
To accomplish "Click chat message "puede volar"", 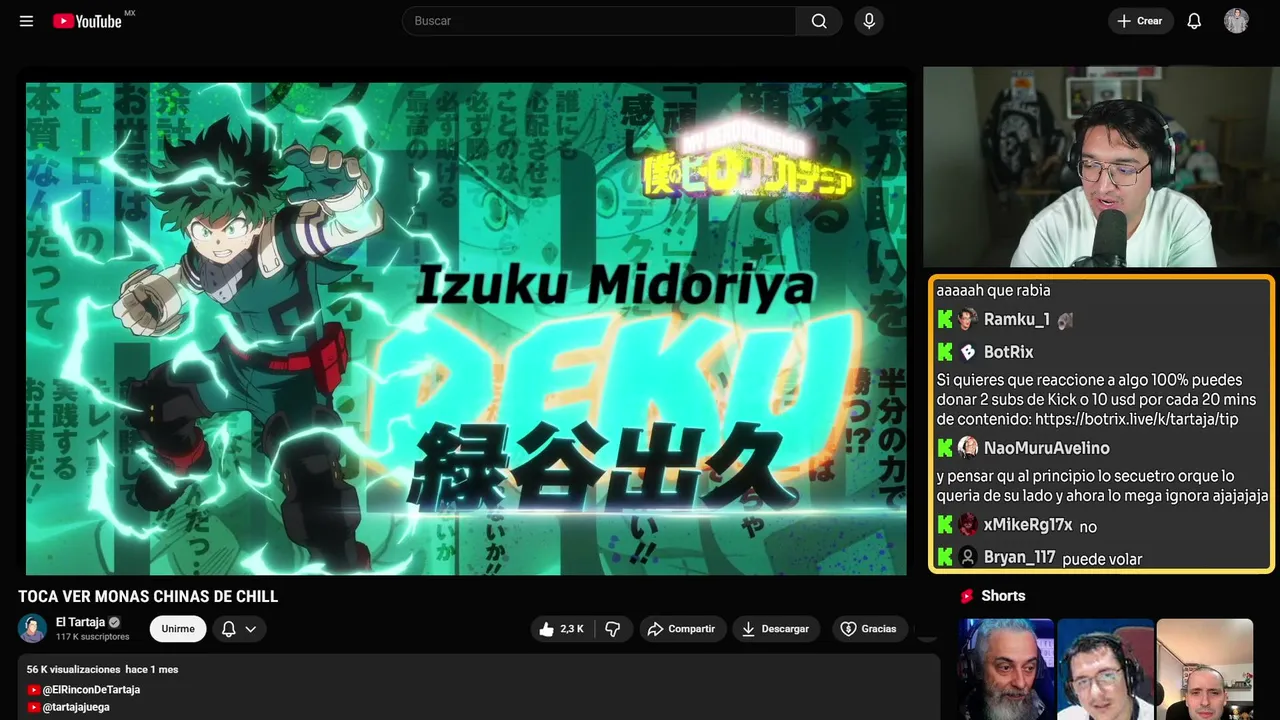I will [1102, 559].
